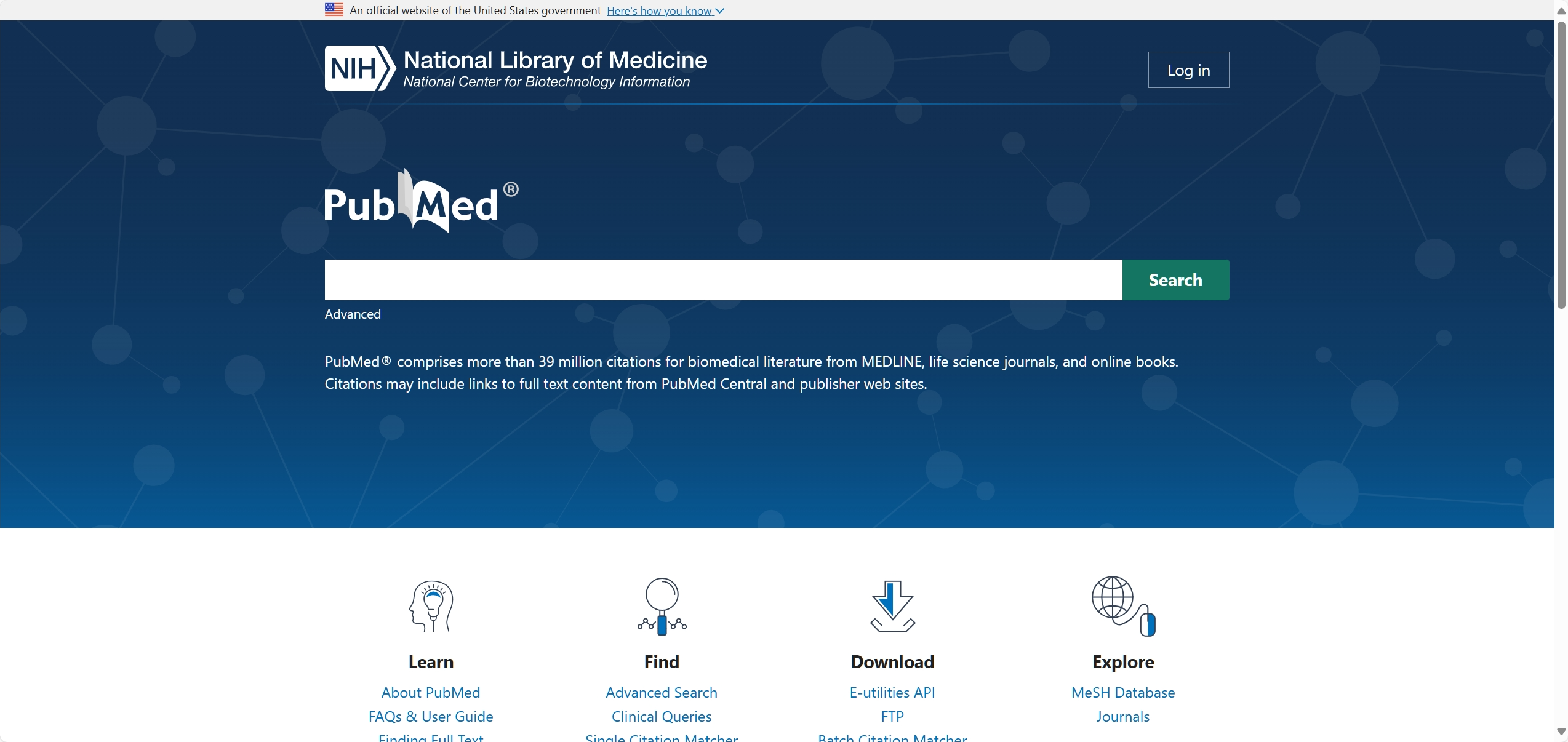Viewport: 1568px width, 742px height.
Task: Open FAQs & User Guide link
Action: pyautogui.click(x=431, y=717)
